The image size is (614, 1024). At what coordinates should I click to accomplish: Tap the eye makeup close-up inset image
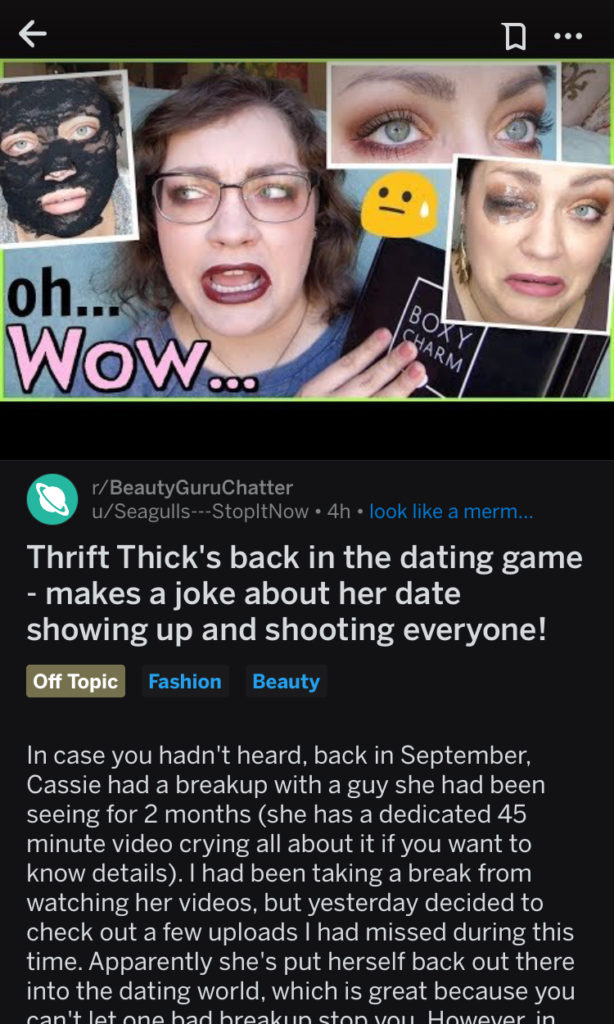[x=444, y=114]
